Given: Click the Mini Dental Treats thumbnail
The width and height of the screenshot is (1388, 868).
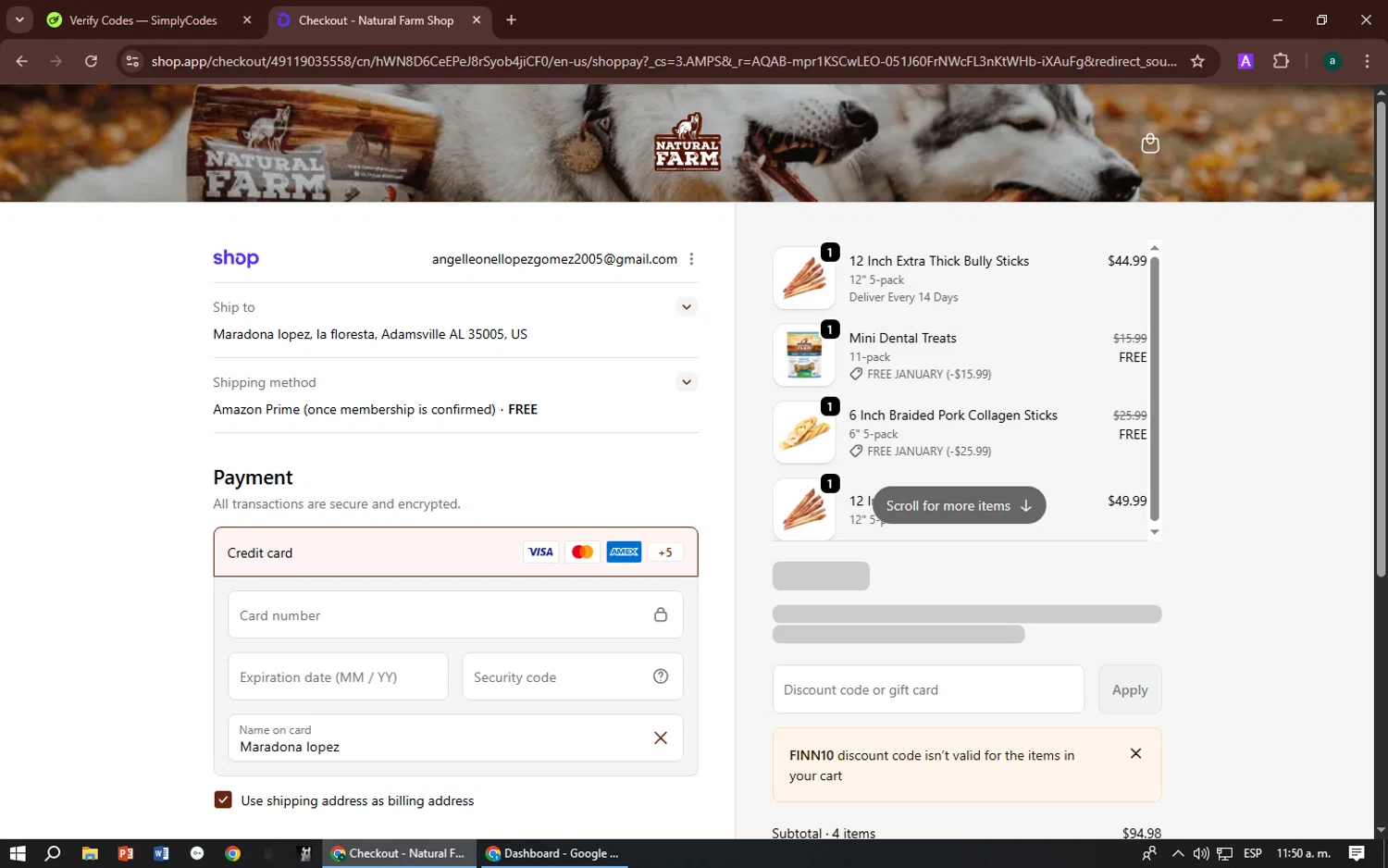Looking at the screenshot, I should point(804,354).
